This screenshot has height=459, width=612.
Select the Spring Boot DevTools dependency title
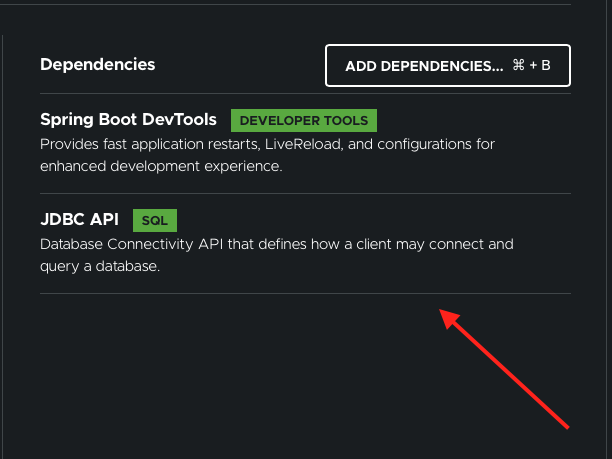tap(128, 120)
